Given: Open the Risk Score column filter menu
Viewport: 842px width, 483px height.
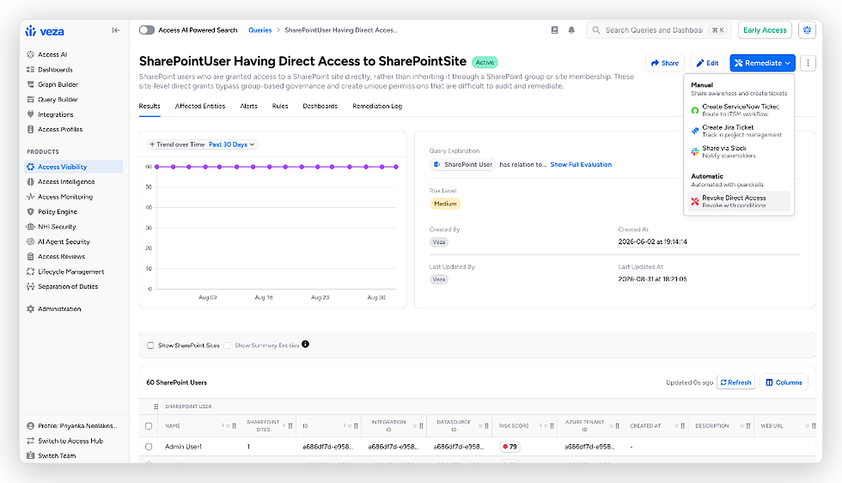Looking at the screenshot, I should pyautogui.click(x=546, y=426).
